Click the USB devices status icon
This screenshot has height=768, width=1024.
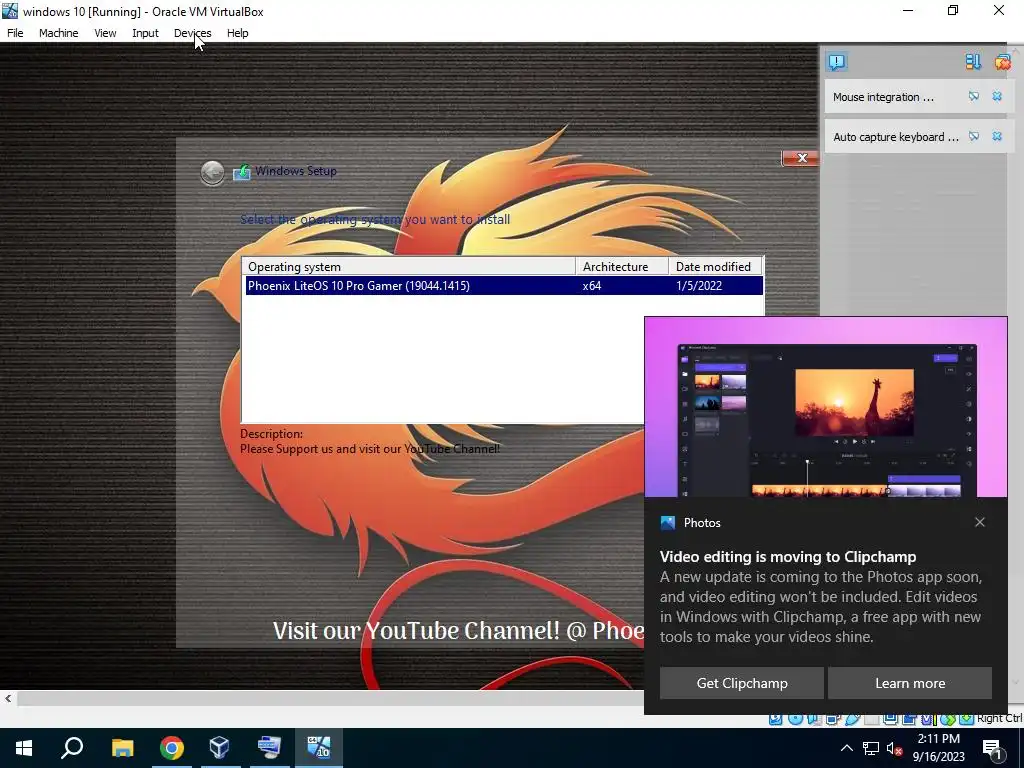(852, 719)
